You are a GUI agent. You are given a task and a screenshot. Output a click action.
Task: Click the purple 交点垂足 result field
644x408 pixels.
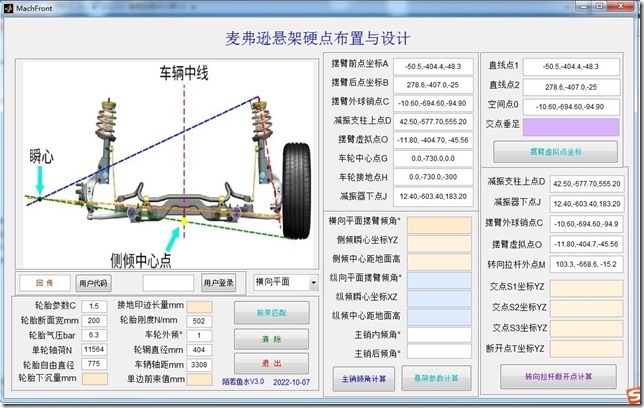(x=571, y=127)
